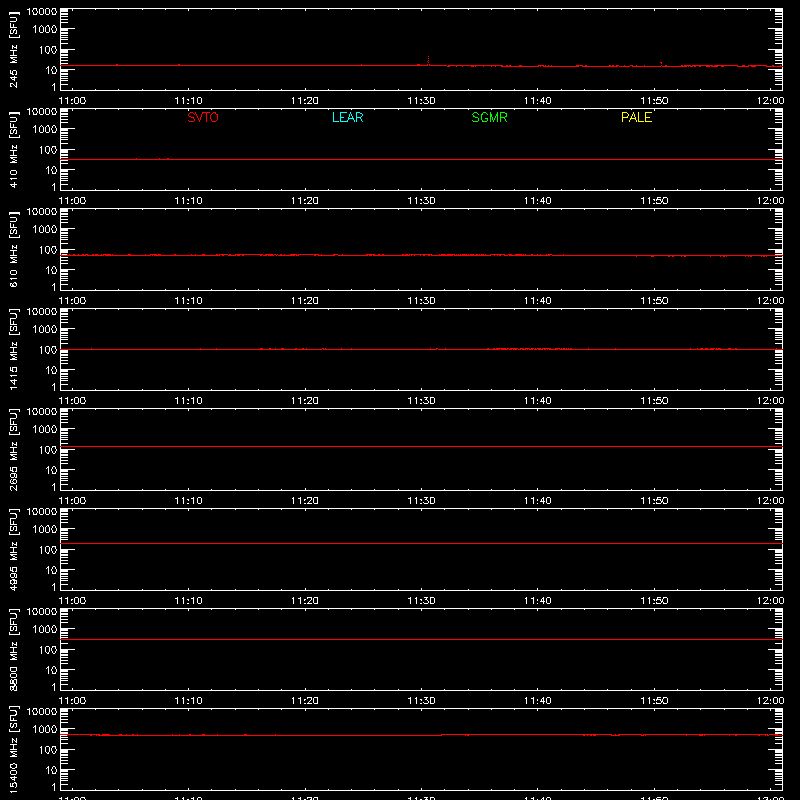Click the red SVTO station label
800x800 pixels.
203,117
